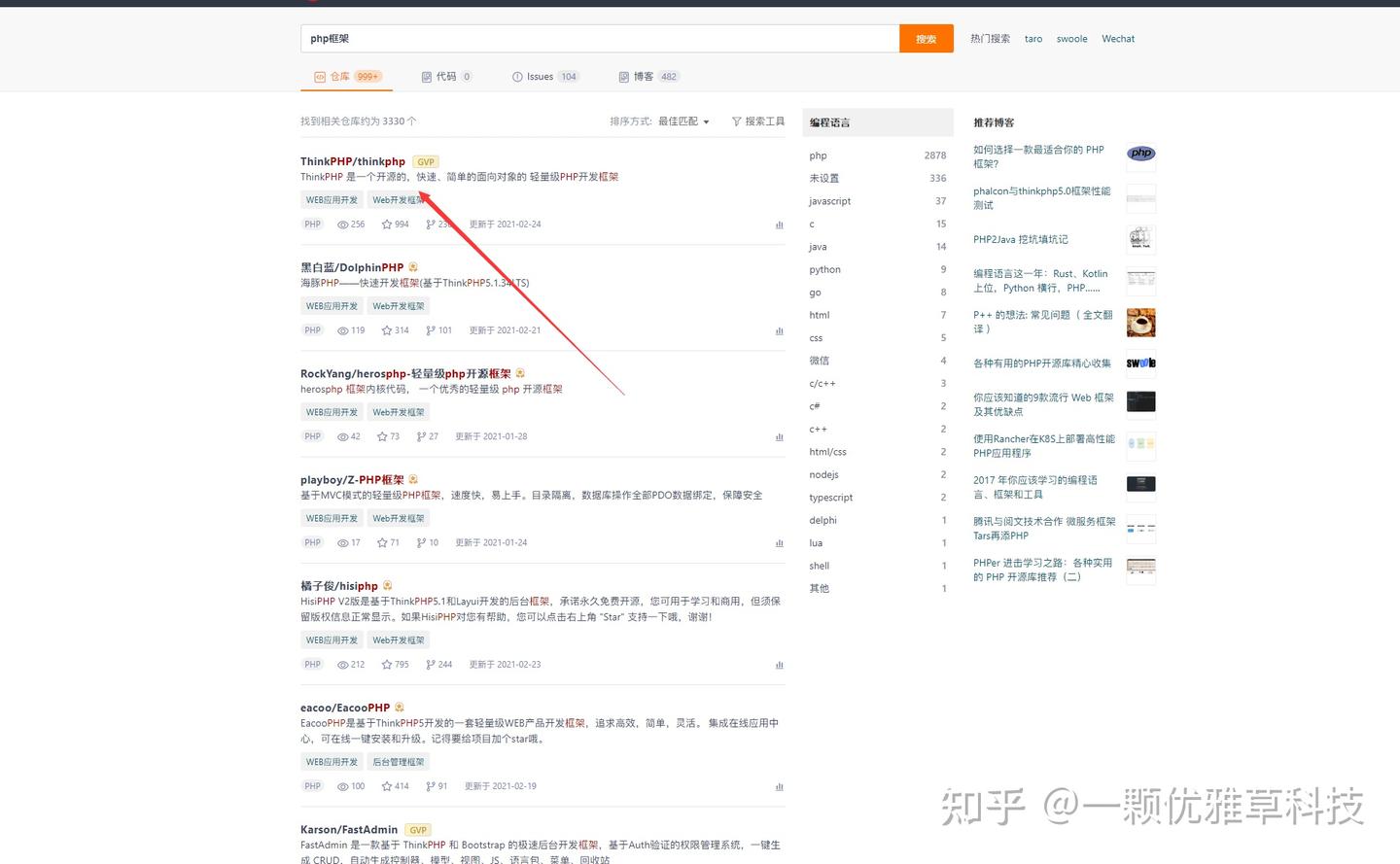Click the fork icon on playboy/Z-PHP框架
The width and height of the screenshot is (1400, 864).
click(420, 542)
